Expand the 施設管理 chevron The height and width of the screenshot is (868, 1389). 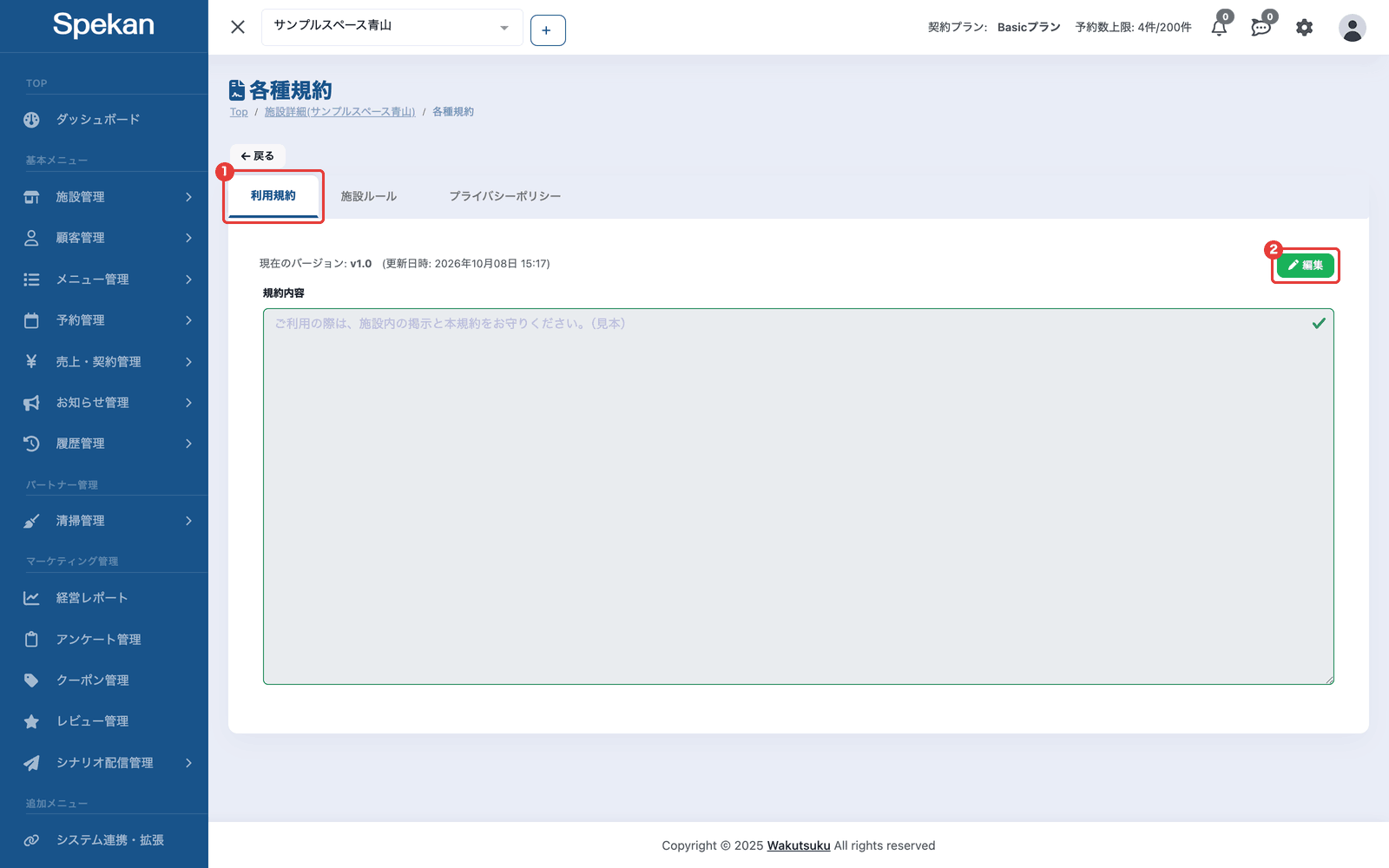point(188,197)
